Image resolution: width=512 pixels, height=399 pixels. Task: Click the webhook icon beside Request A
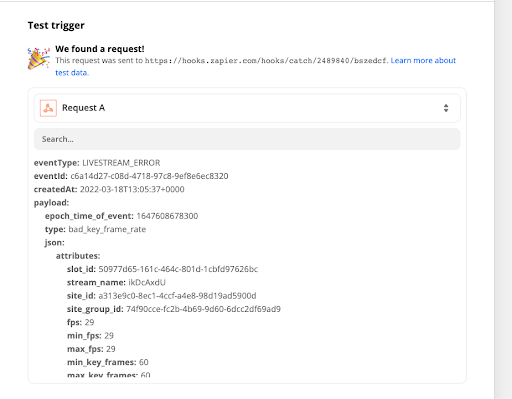click(48, 108)
